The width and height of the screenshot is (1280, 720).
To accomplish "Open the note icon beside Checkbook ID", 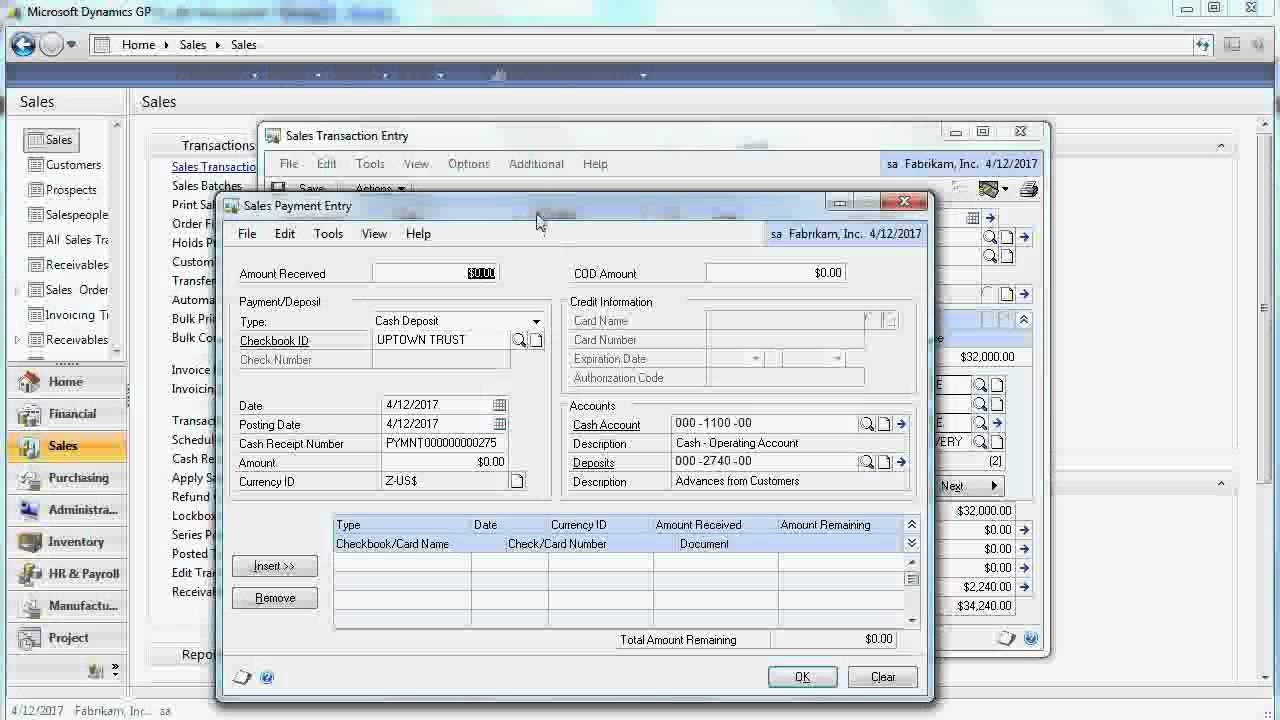I will tap(536, 341).
